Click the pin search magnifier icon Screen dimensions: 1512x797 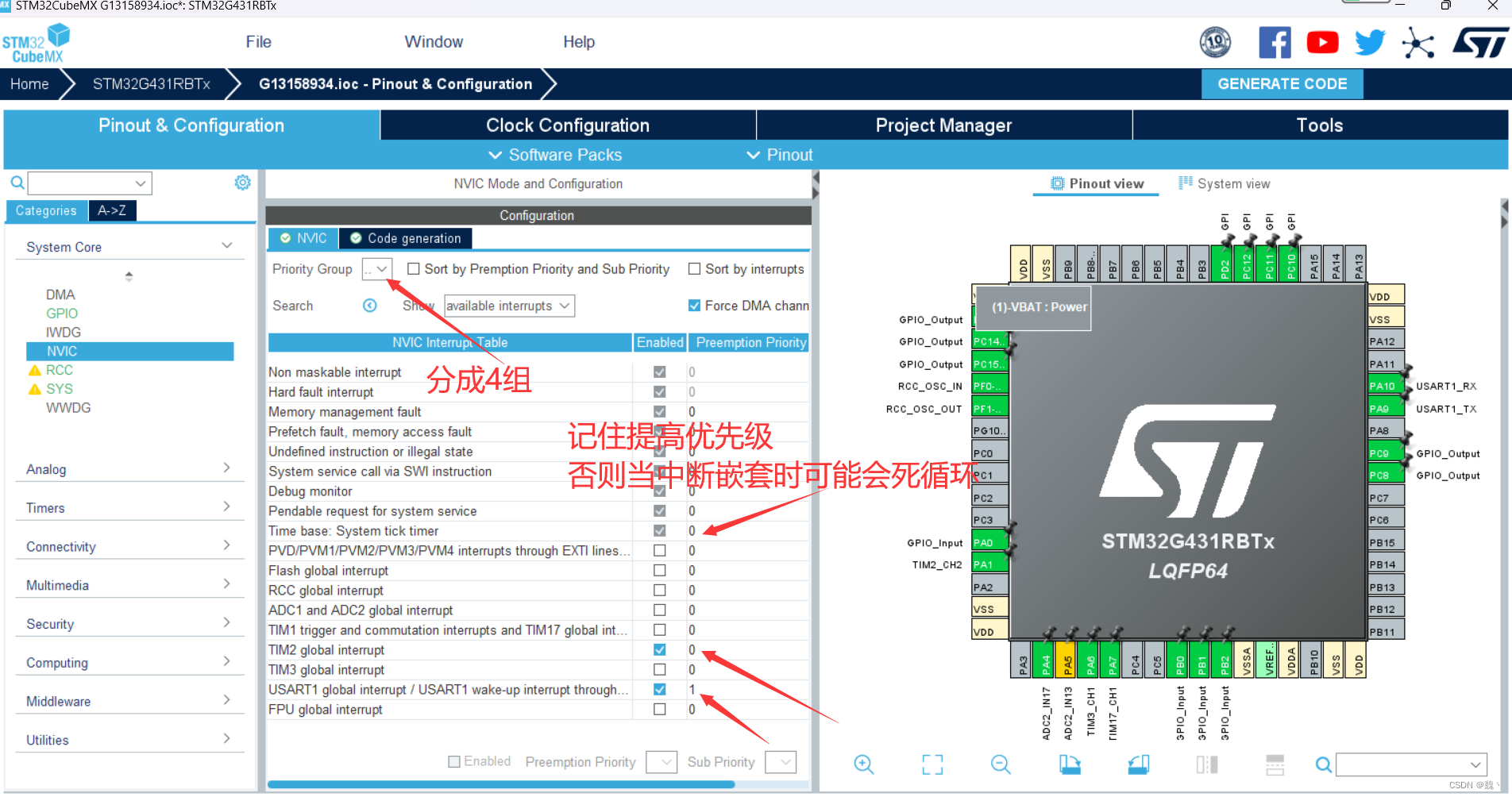click(x=1324, y=764)
